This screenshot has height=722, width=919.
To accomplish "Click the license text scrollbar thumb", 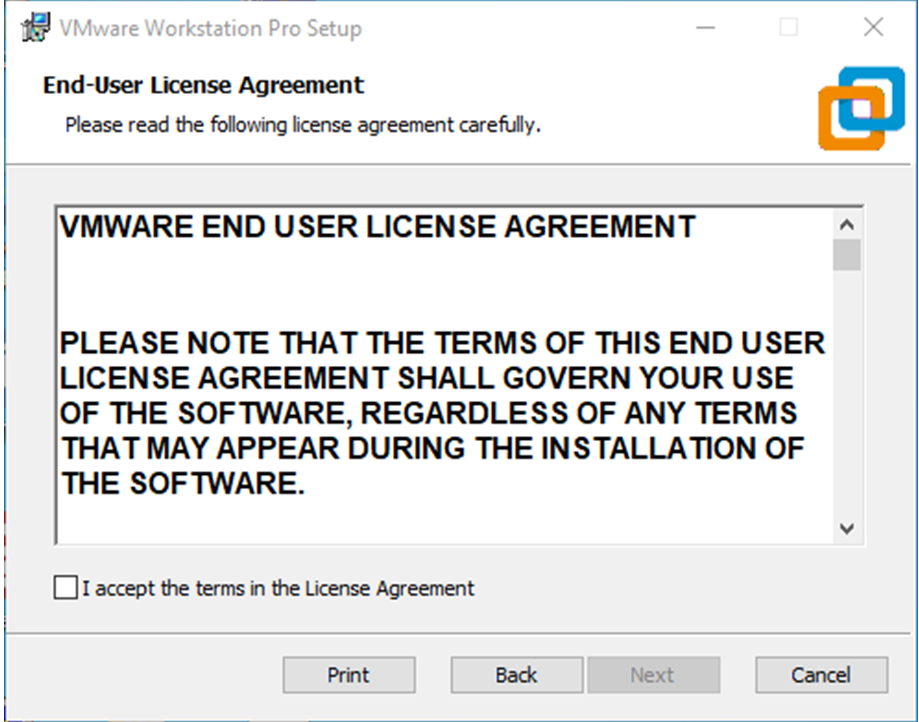I will pos(846,254).
